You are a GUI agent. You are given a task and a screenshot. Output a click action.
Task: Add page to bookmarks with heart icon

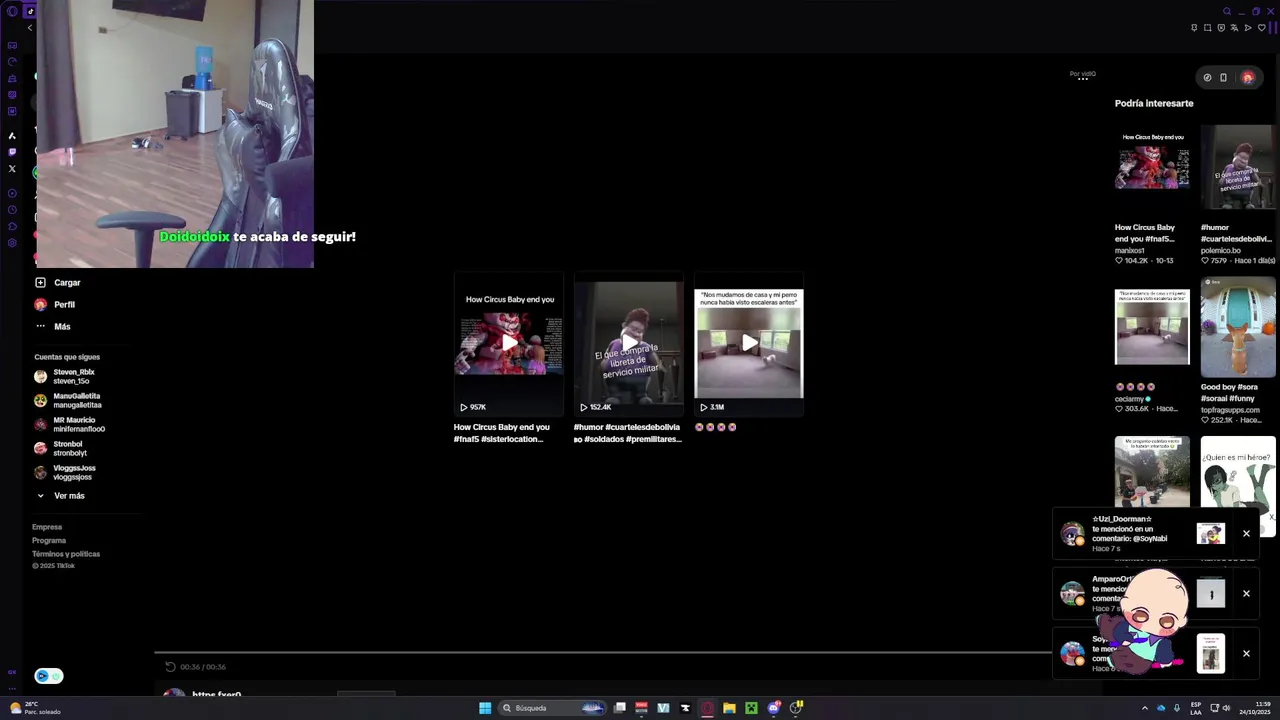(1262, 28)
